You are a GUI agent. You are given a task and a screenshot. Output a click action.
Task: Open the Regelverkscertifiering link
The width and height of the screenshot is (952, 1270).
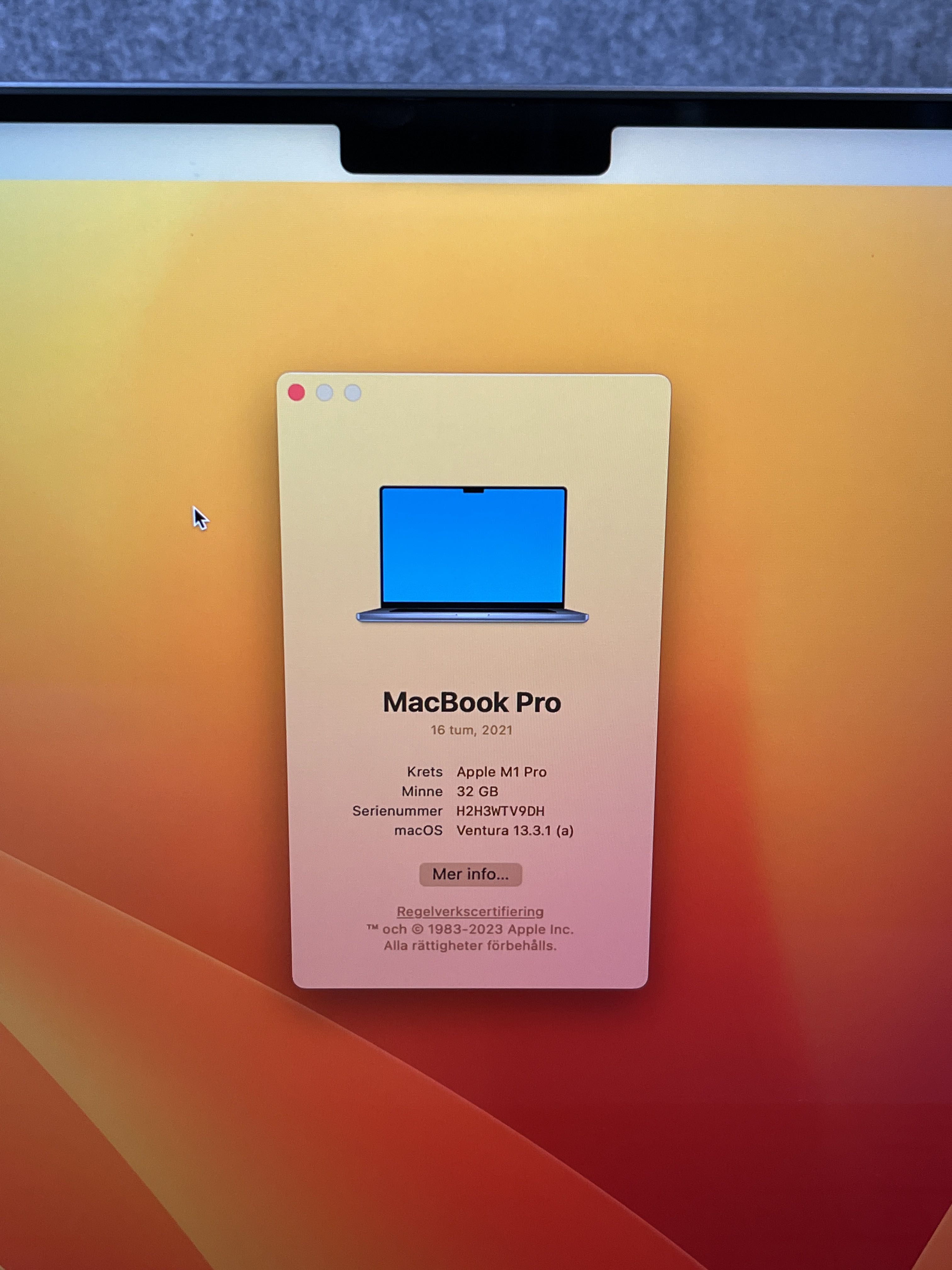tap(470, 911)
